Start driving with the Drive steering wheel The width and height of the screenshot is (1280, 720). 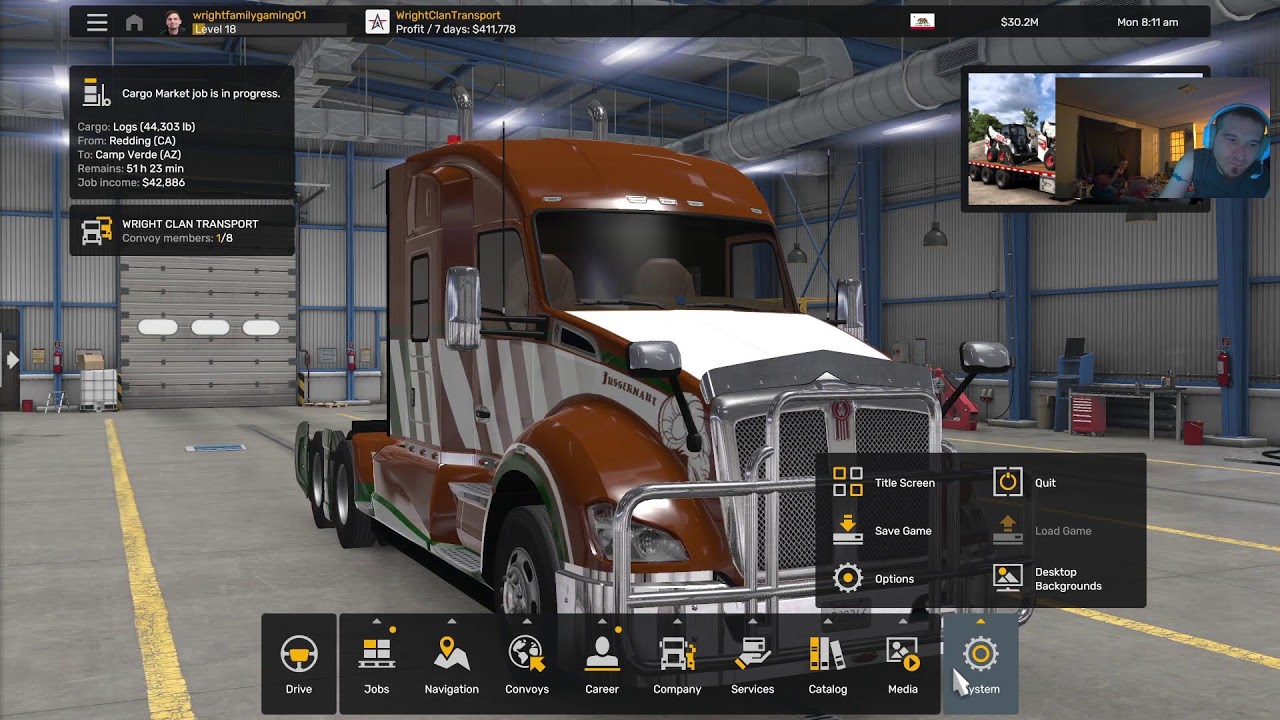299,654
